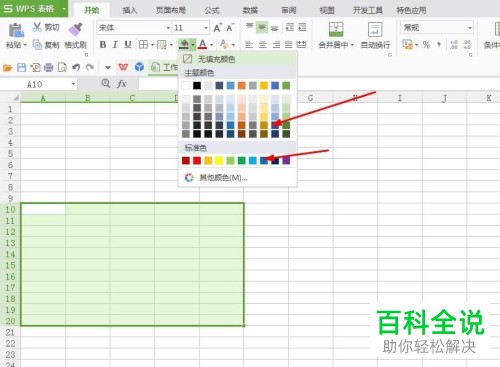The width and height of the screenshot is (500, 367).
Task: Open the 公式 tab
Action: pyautogui.click(x=212, y=10)
